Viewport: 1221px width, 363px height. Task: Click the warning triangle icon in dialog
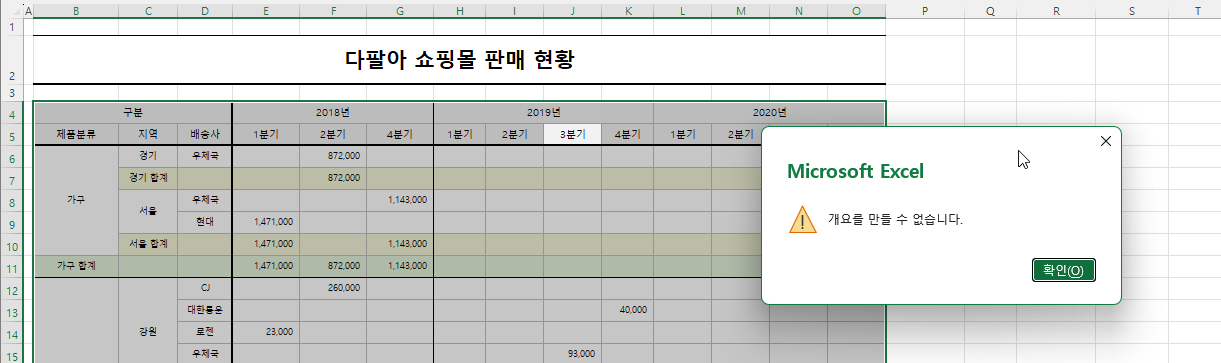(802, 219)
